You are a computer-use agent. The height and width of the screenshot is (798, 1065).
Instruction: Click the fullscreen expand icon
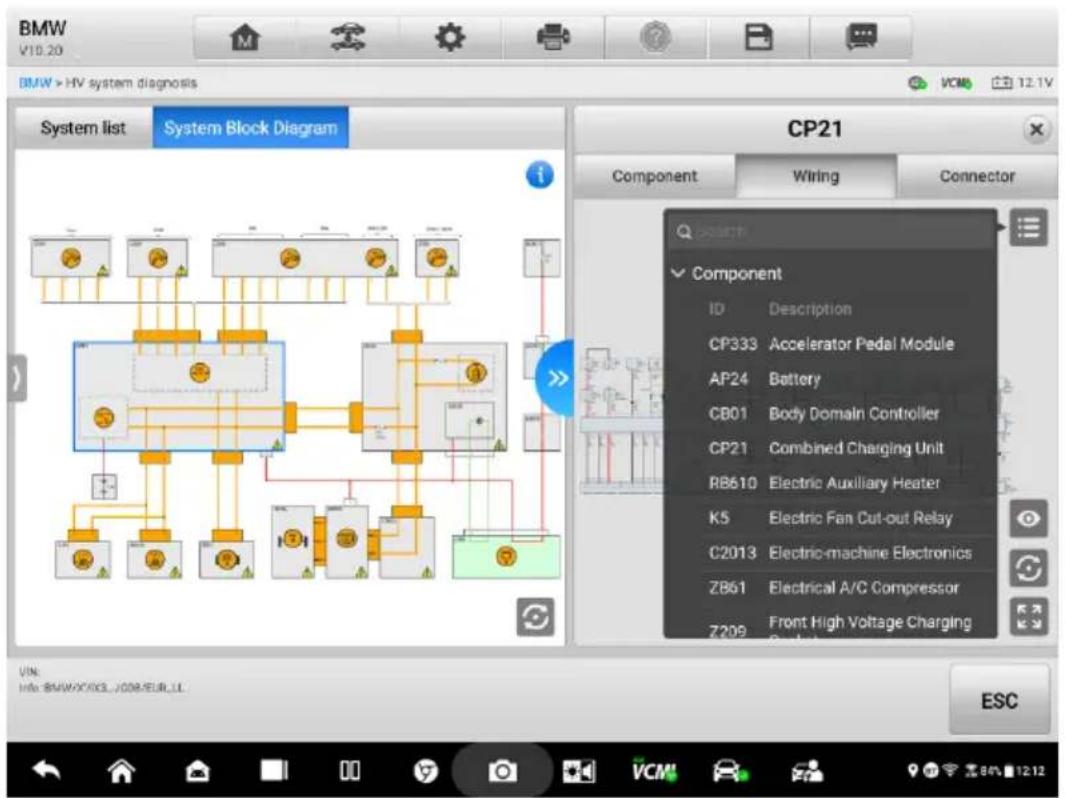tap(1028, 617)
